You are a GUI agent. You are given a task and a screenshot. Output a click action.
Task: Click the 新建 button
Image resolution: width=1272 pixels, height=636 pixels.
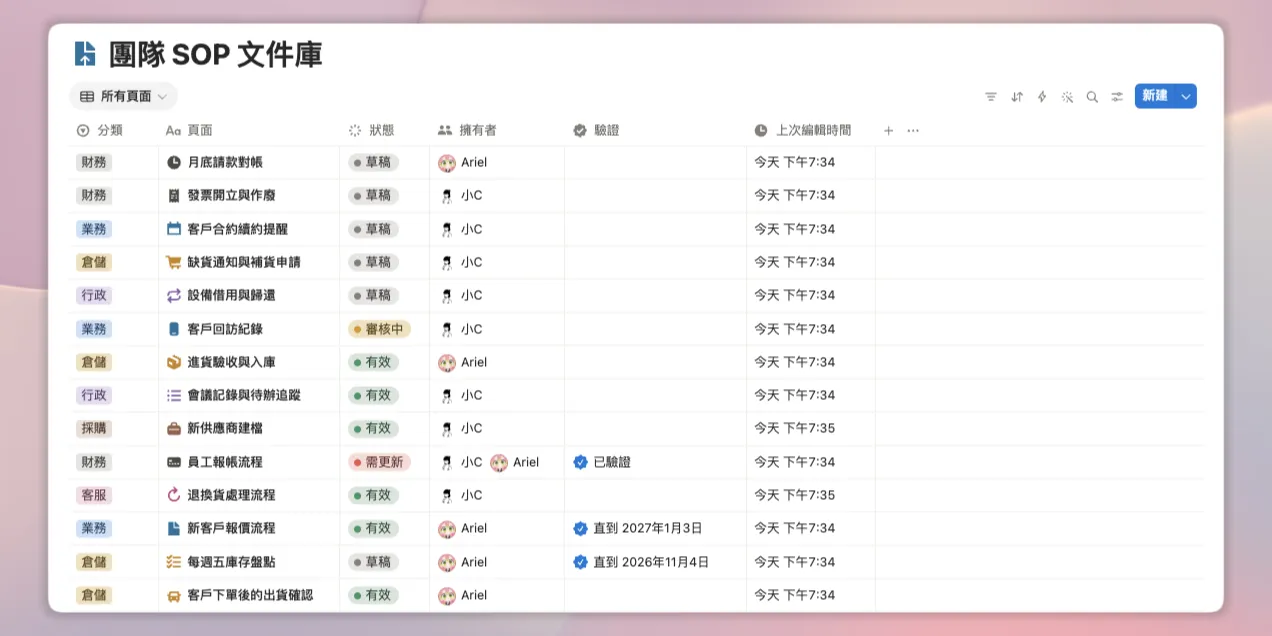point(1155,96)
